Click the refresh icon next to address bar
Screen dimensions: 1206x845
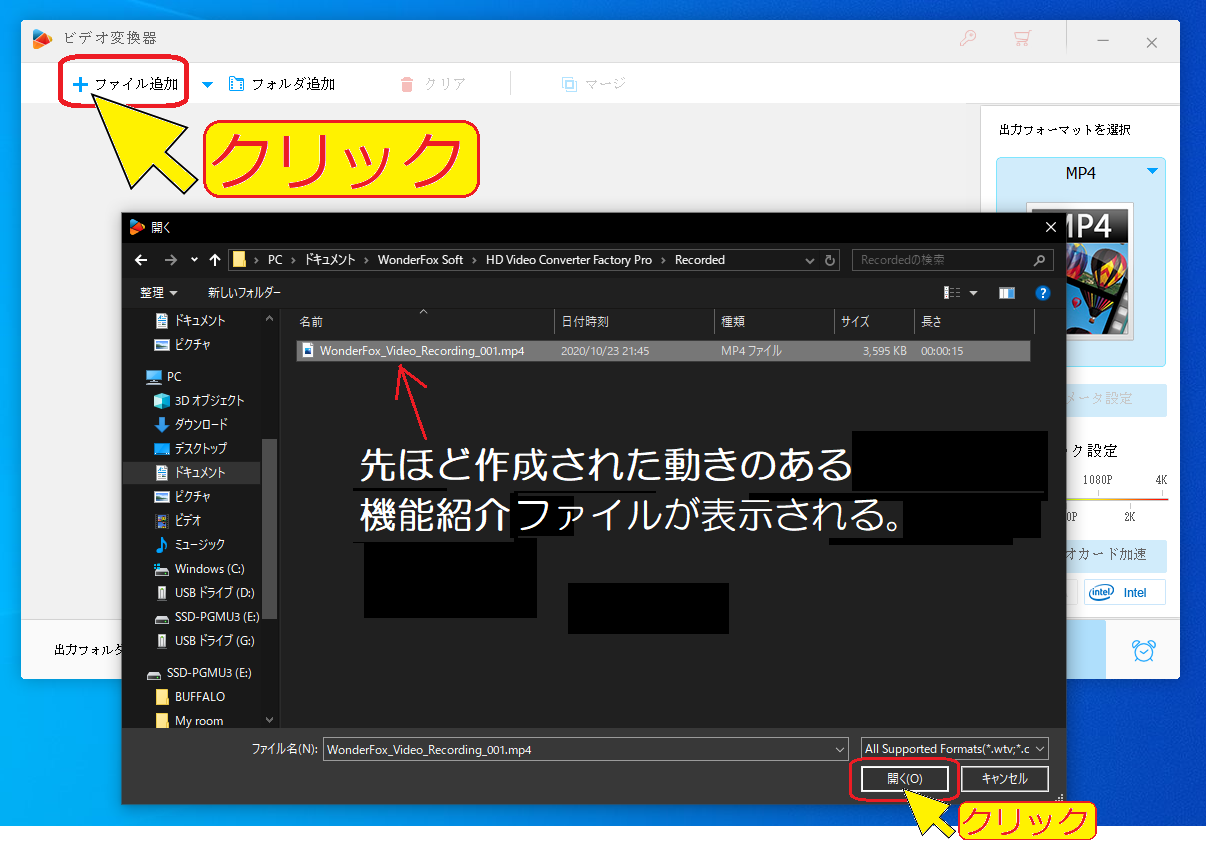(x=830, y=260)
